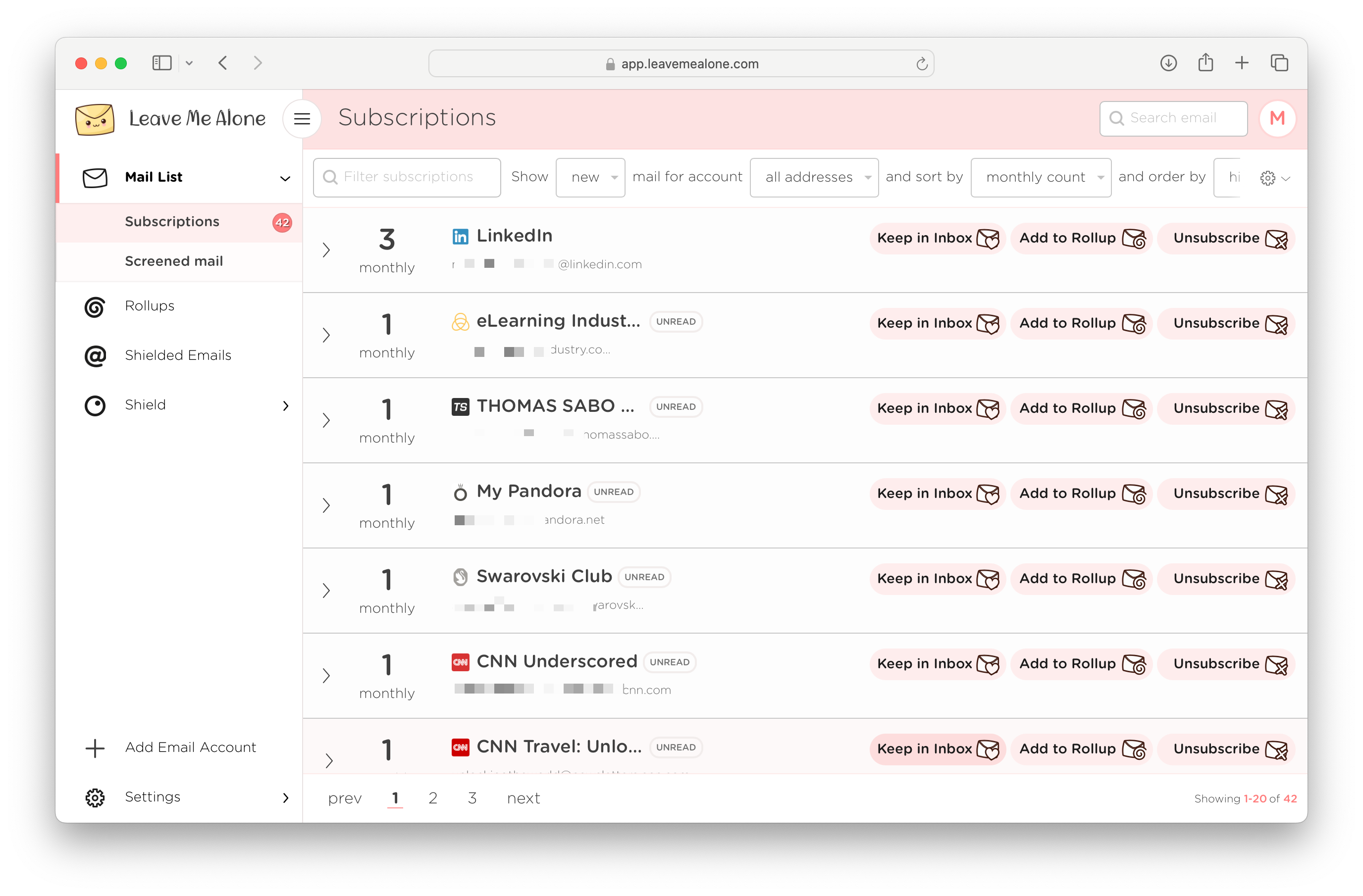
Task: Click the CNN Underscored logo icon
Action: coord(460,662)
